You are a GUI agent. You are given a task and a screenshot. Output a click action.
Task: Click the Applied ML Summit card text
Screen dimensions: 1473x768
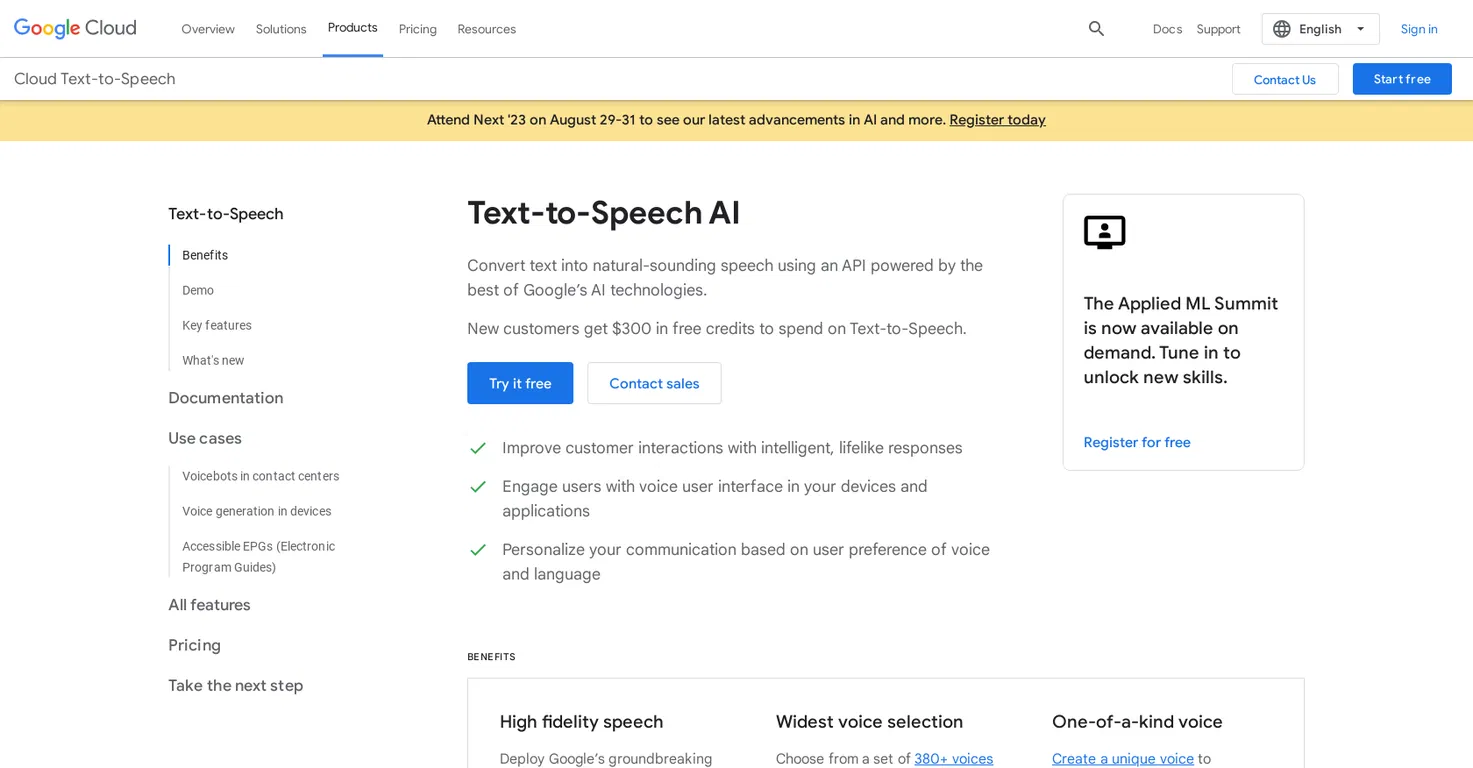coord(1181,340)
